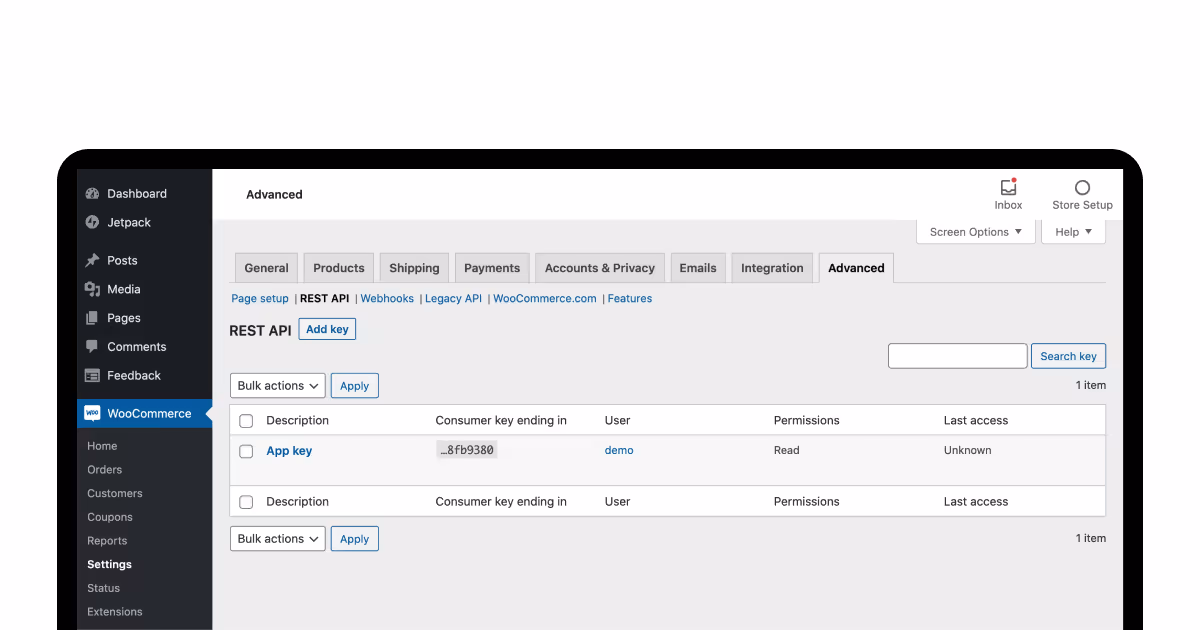Open the top Bulk actions dropdown

(278, 386)
